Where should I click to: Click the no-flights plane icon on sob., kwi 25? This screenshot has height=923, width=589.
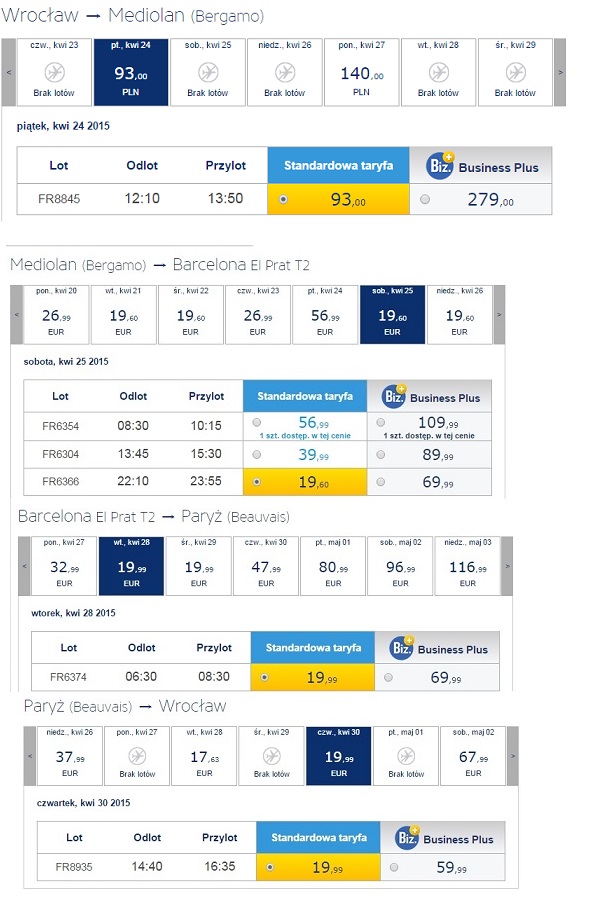tap(208, 72)
